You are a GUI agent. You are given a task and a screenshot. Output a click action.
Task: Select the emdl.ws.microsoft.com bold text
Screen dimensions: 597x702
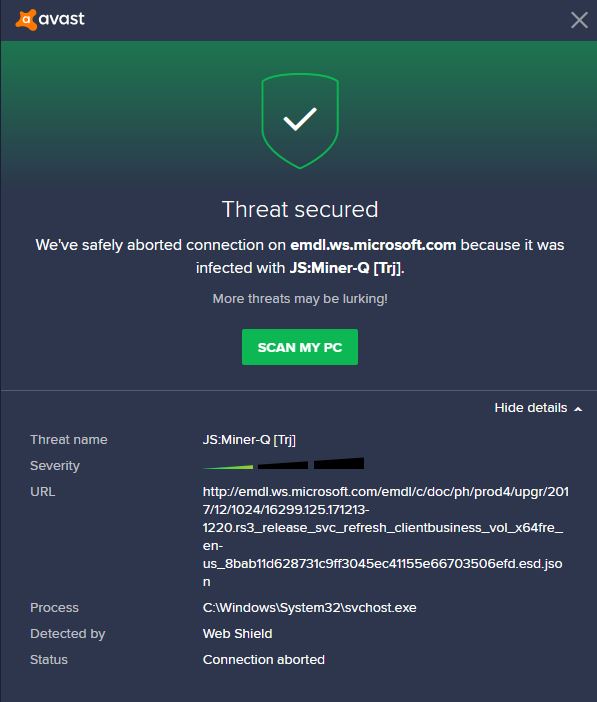pos(373,245)
